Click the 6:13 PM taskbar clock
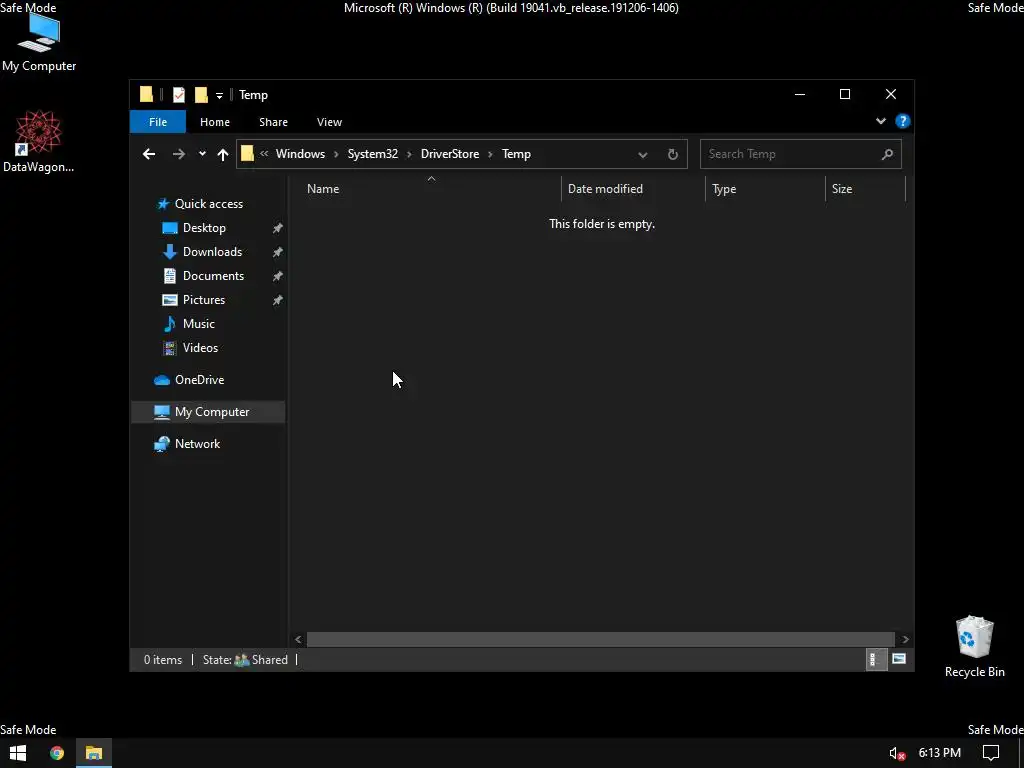This screenshot has height=768, width=1024. coord(940,753)
